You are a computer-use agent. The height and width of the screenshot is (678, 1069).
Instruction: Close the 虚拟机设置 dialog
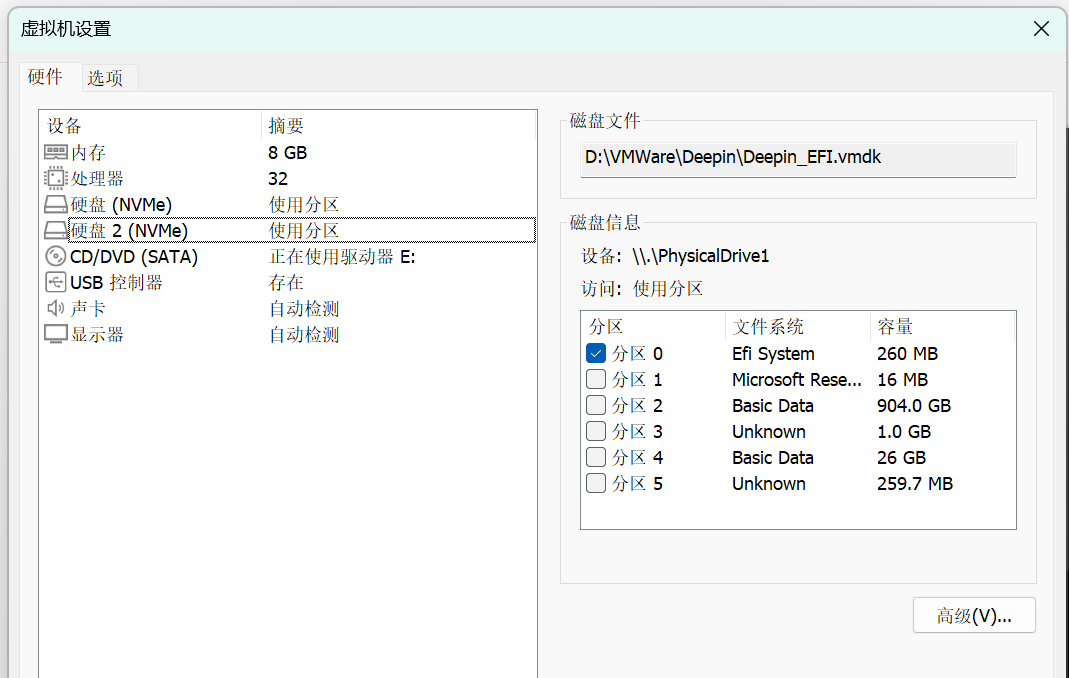pyautogui.click(x=1041, y=29)
